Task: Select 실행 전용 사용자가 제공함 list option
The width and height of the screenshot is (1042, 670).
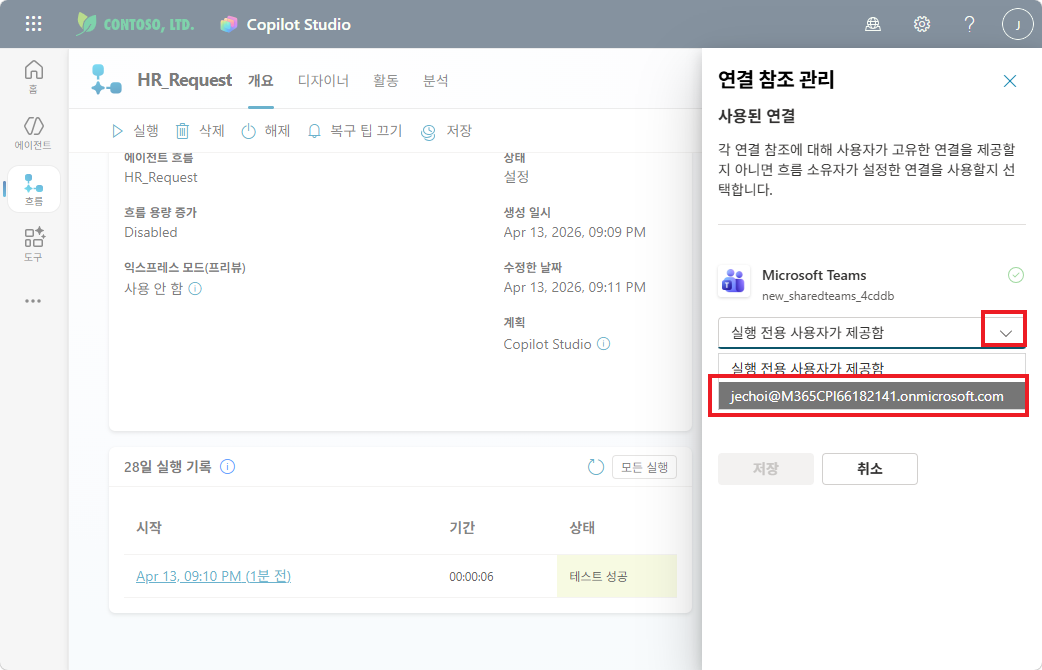Action: (x=872, y=366)
